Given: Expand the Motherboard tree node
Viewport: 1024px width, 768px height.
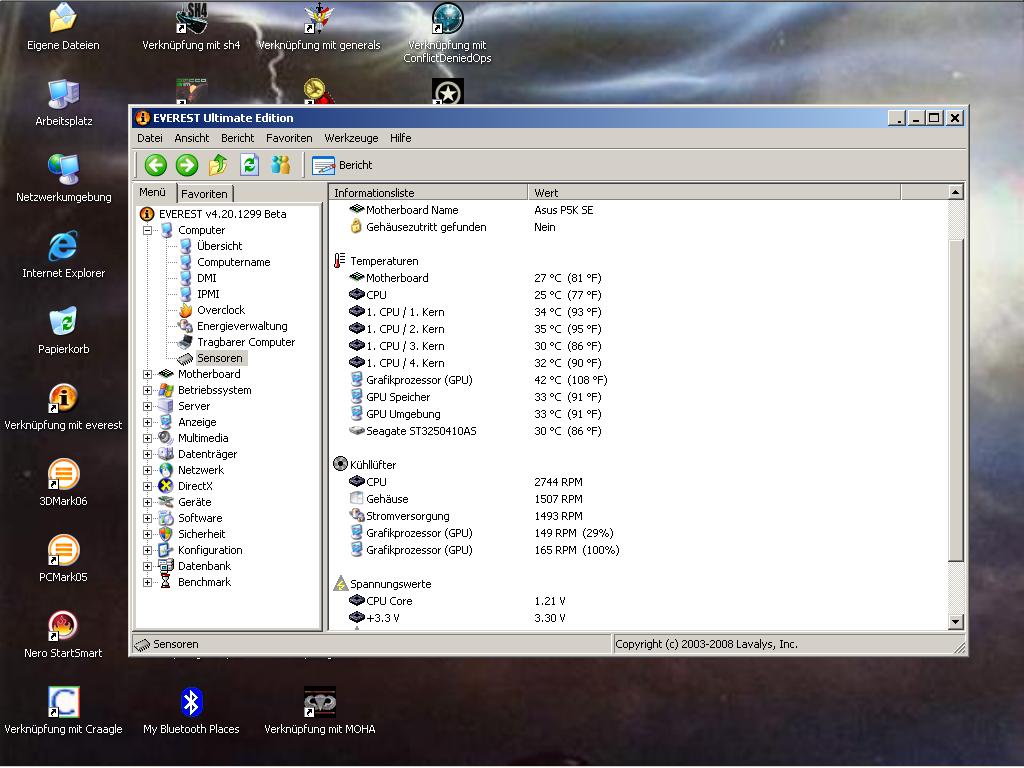Looking at the screenshot, I should click(x=148, y=375).
